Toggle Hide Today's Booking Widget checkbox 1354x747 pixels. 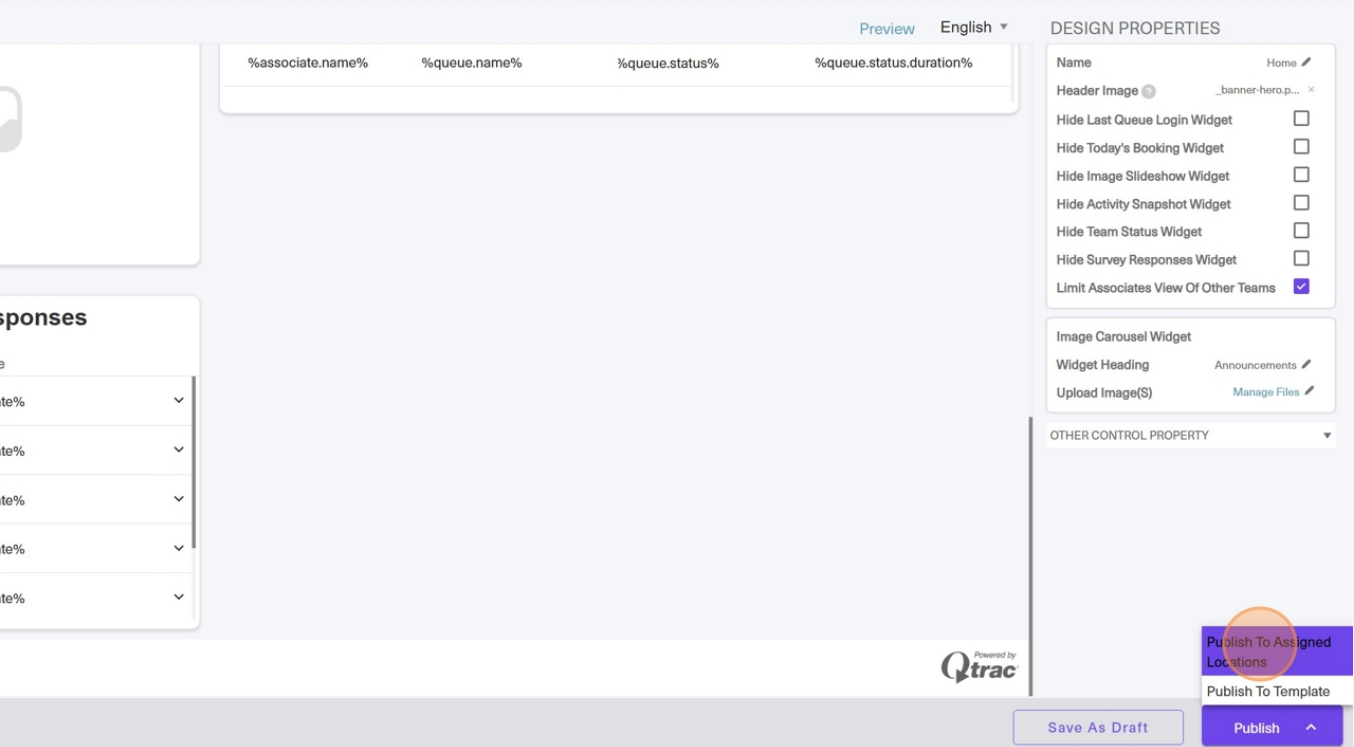pyautogui.click(x=1301, y=146)
